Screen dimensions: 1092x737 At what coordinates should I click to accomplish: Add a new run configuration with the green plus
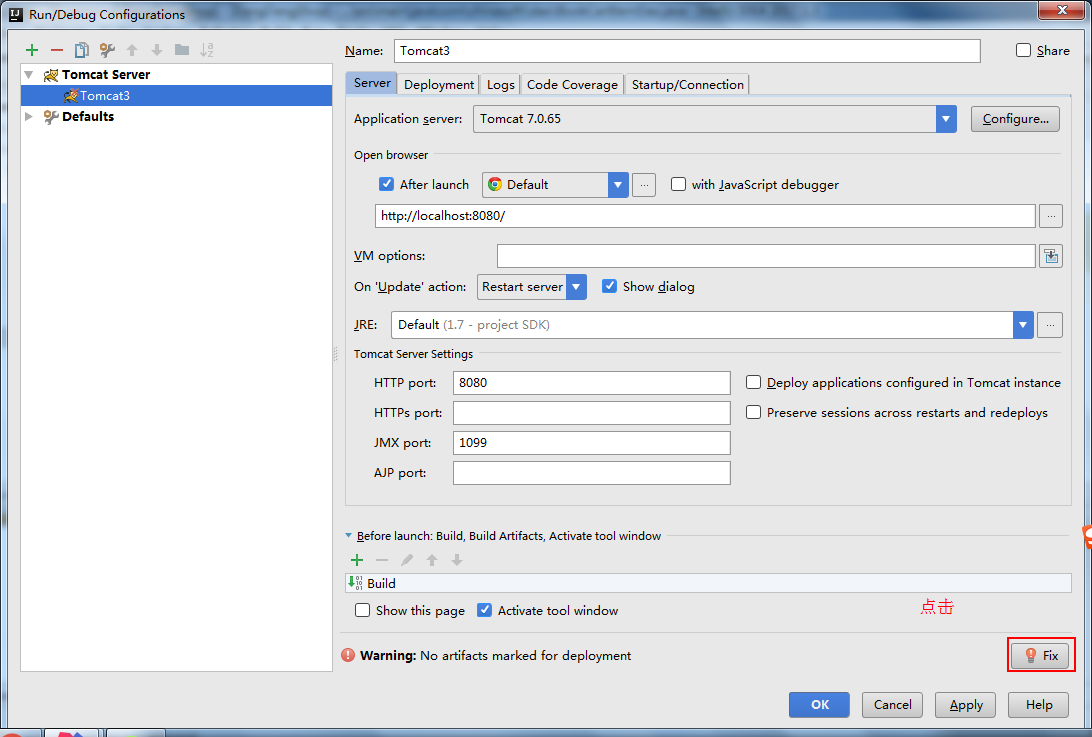[32, 49]
